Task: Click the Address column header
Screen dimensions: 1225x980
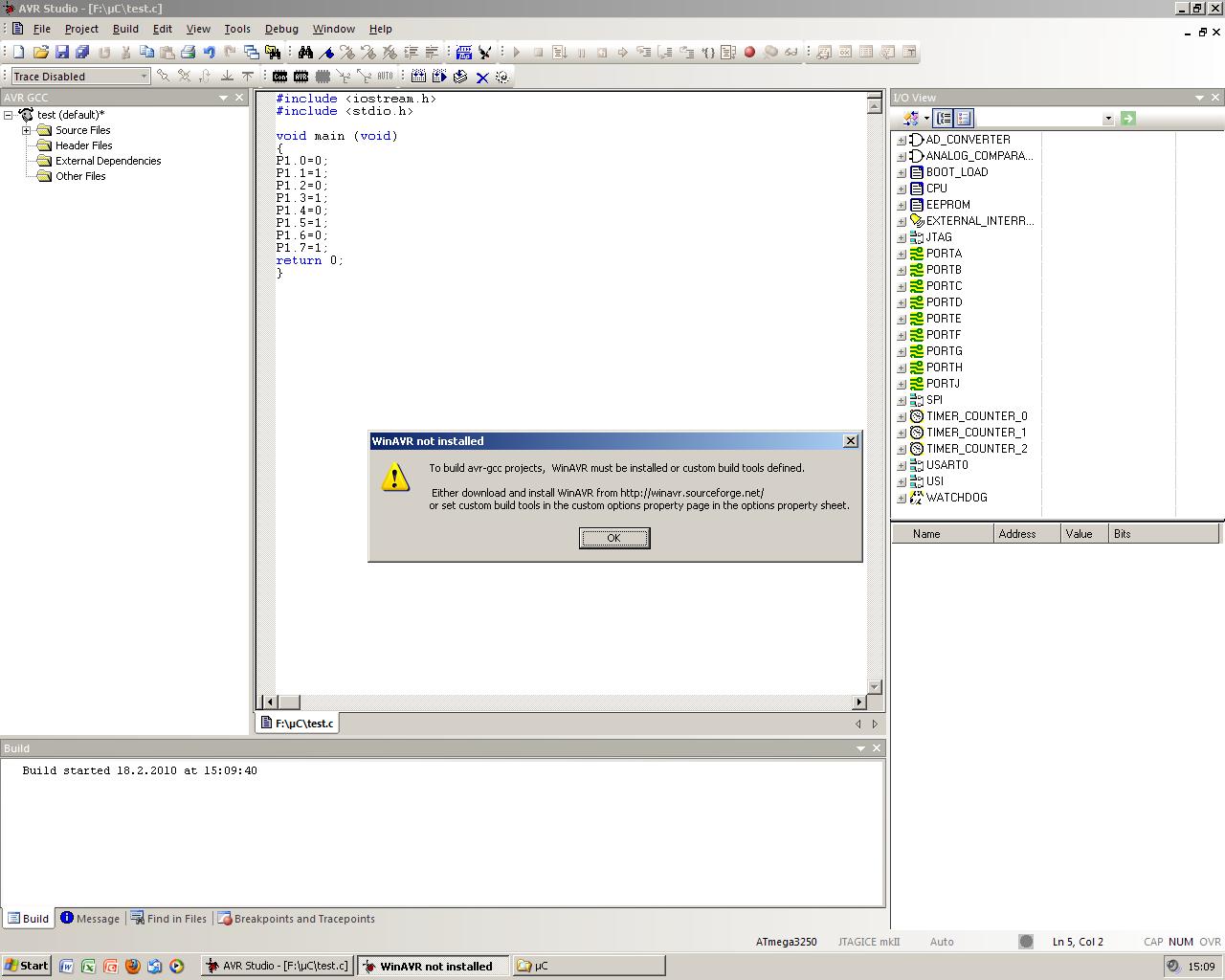Action: 1027,534
